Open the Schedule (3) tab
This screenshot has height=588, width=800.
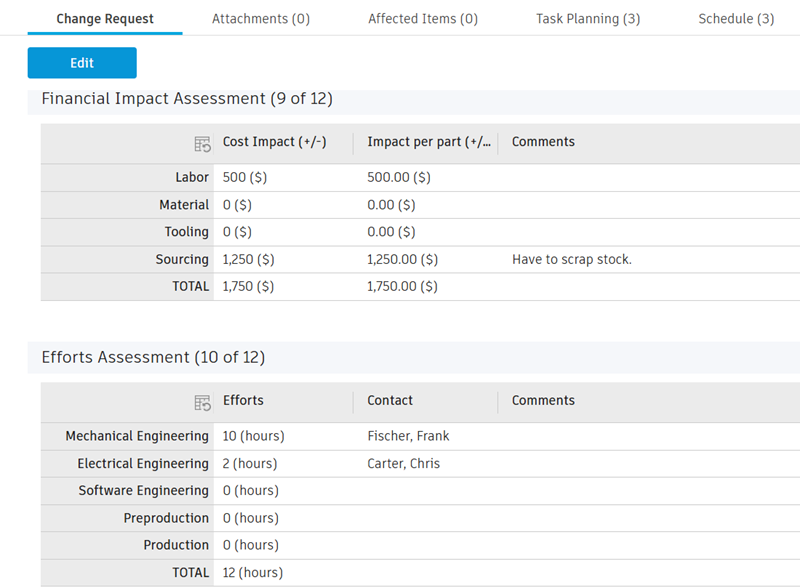736,19
